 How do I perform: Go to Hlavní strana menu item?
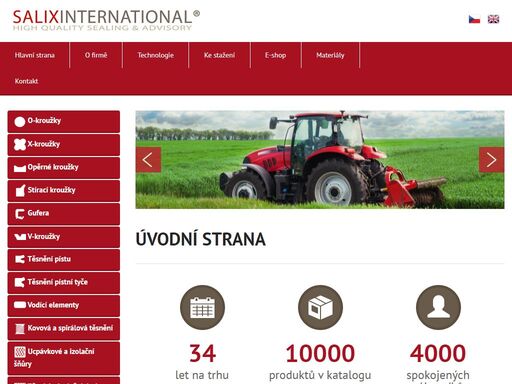coord(35,55)
